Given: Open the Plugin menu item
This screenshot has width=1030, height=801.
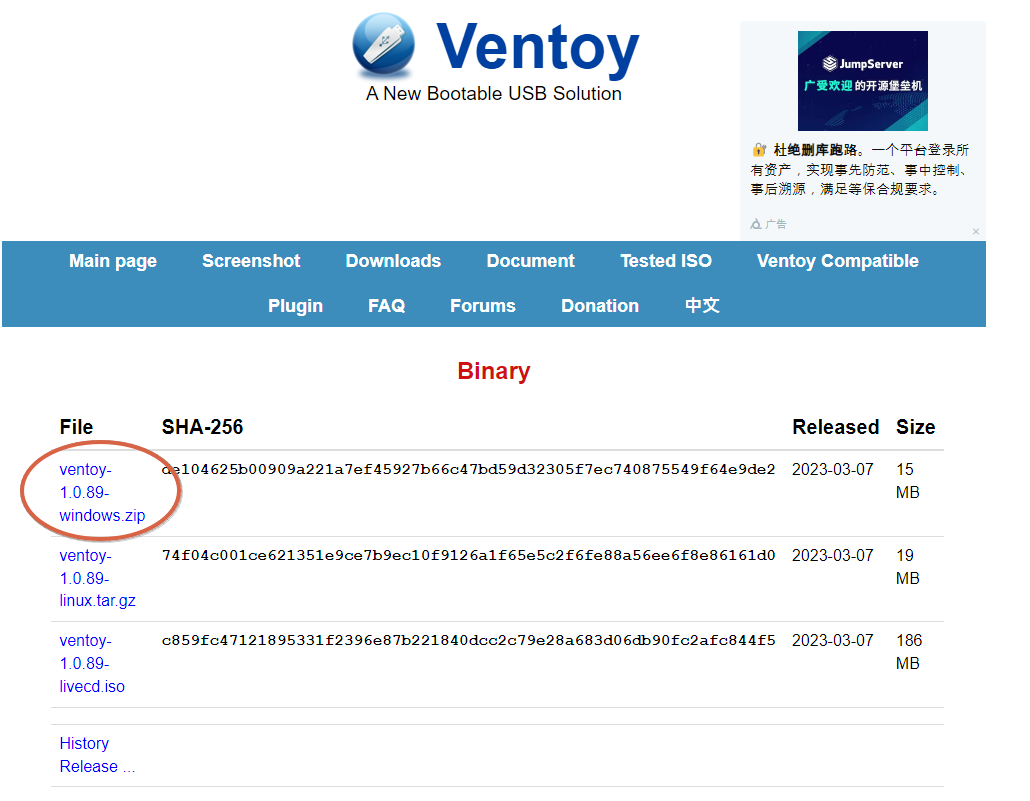Looking at the screenshot, I should (x=296, y=306).
